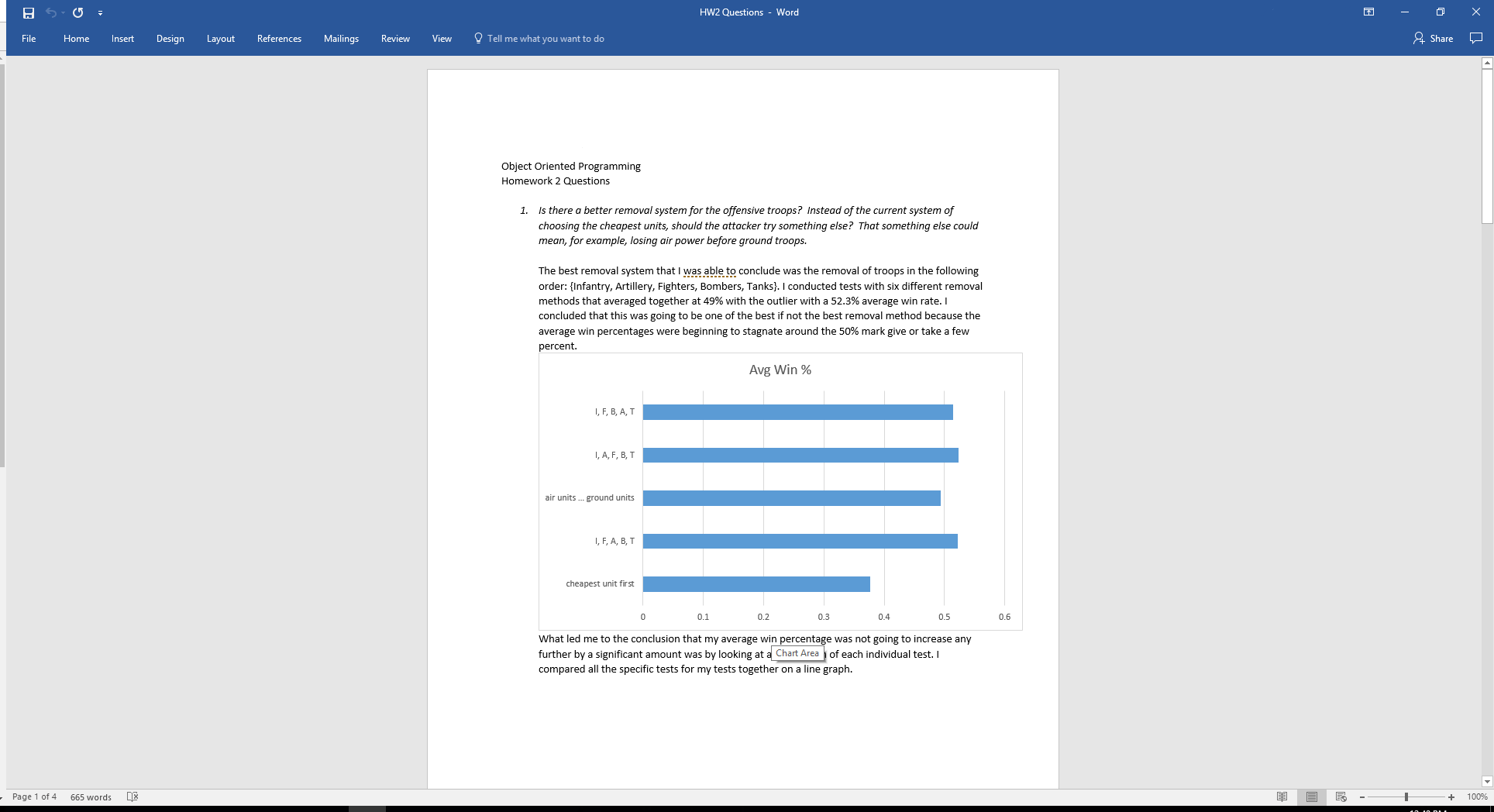Click the "air units ... ground units" axis label
Image resolution: width=1494 pixels, height=812 pixels.
pos(590,497)
